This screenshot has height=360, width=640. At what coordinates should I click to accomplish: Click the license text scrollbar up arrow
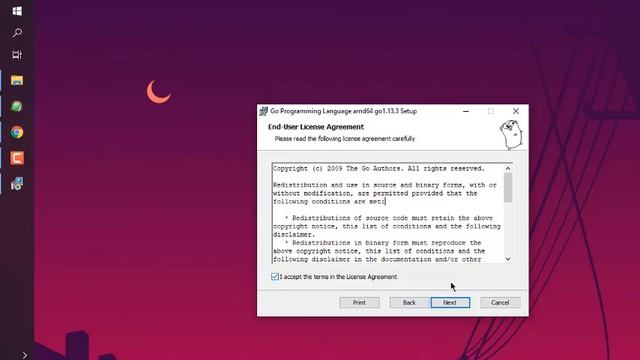coord(508,168)
